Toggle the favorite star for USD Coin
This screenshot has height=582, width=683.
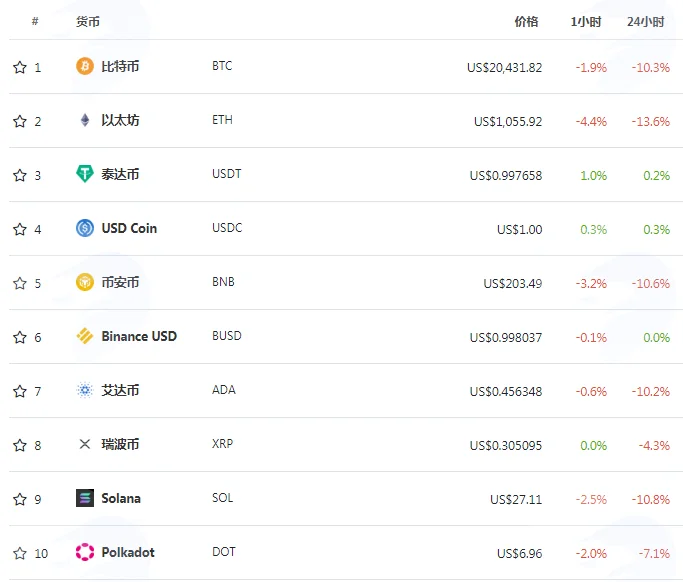[x=20, y=229]
